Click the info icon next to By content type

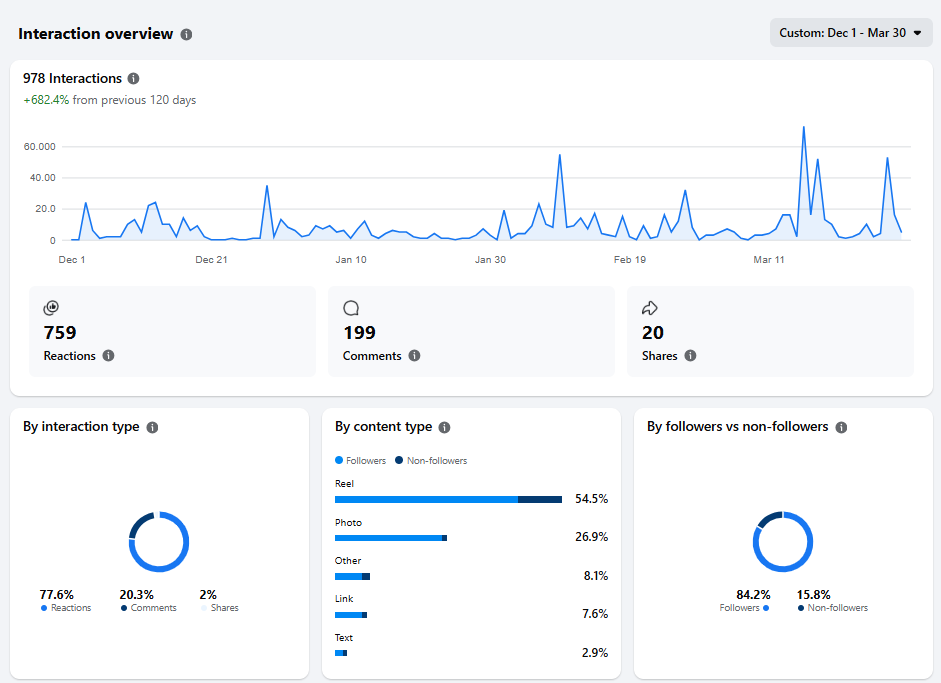click(x=443, y=427)
